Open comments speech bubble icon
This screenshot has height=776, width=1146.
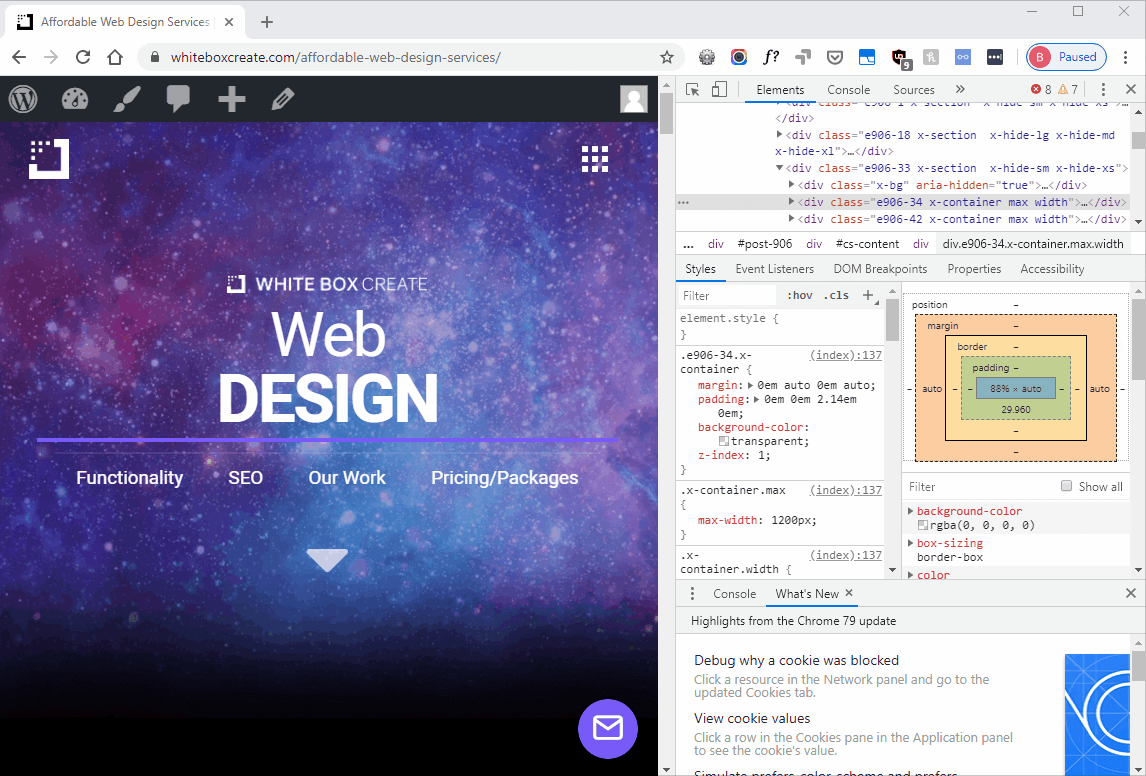pyautogui.click(x=179, y=99)
